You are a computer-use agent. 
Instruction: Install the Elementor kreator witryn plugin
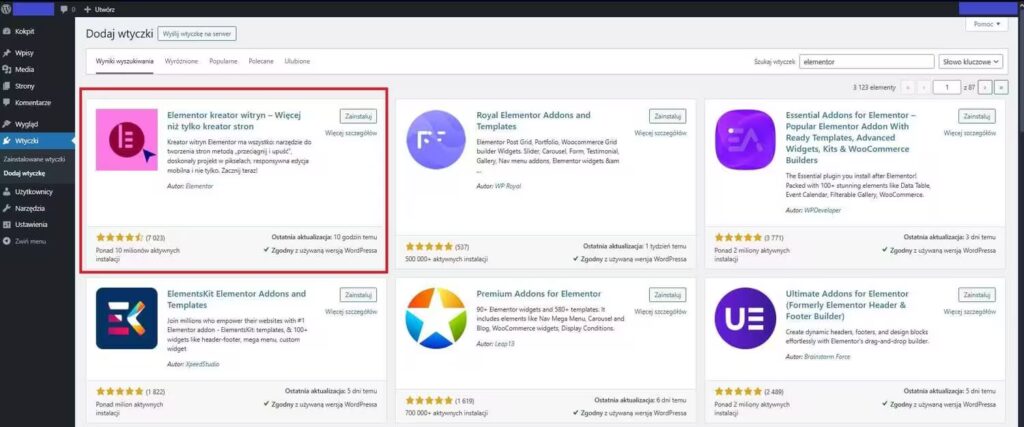(x=358, y=116)
